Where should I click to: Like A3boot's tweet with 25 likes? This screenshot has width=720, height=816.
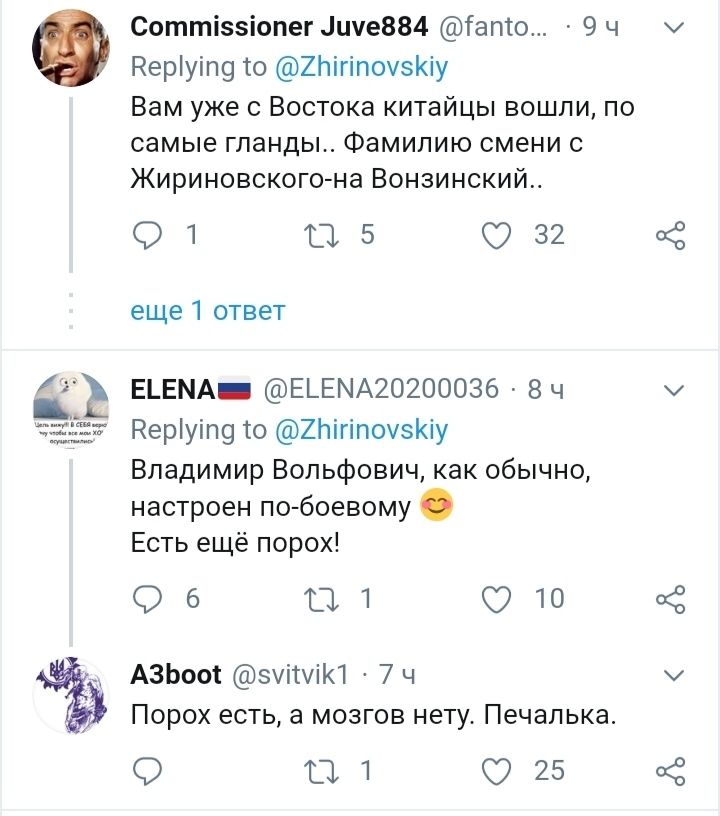pos(497,770)
